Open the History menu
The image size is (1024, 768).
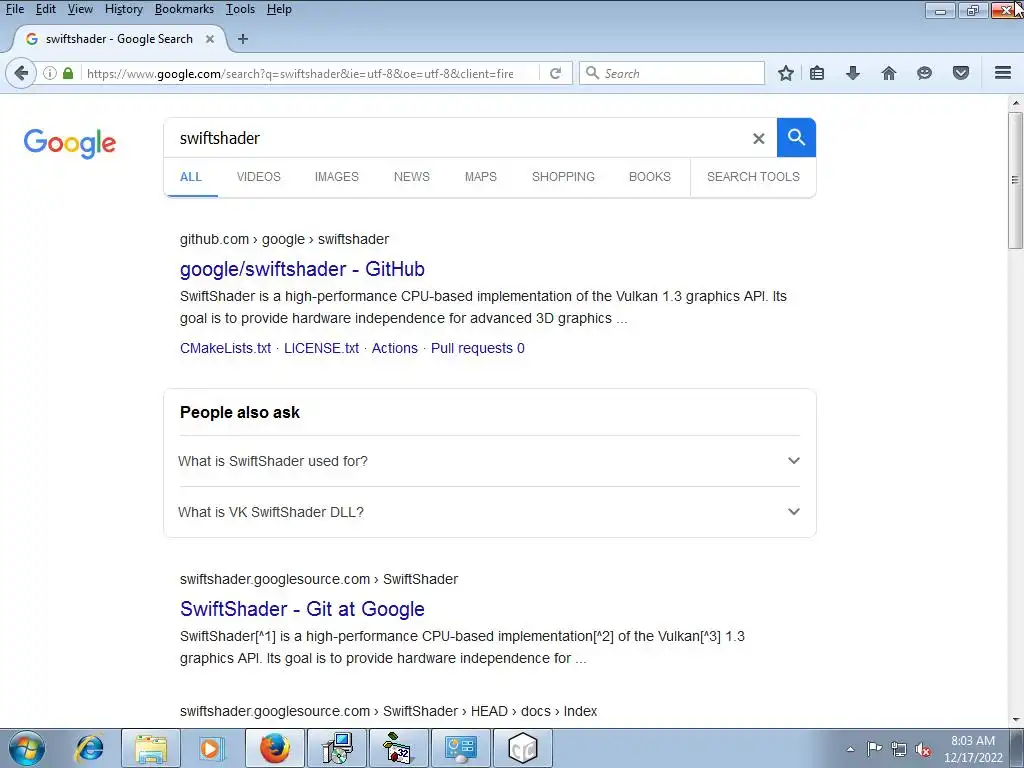coord(124,9)
